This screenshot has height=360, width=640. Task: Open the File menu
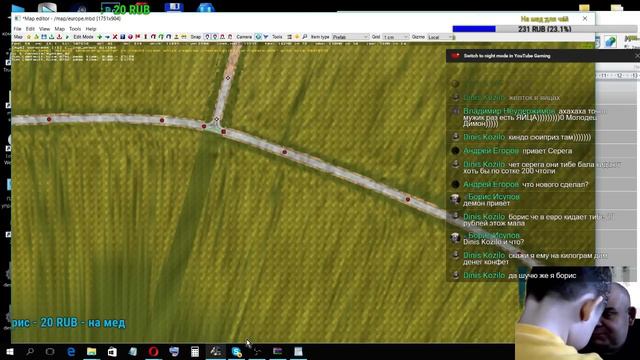18,29
